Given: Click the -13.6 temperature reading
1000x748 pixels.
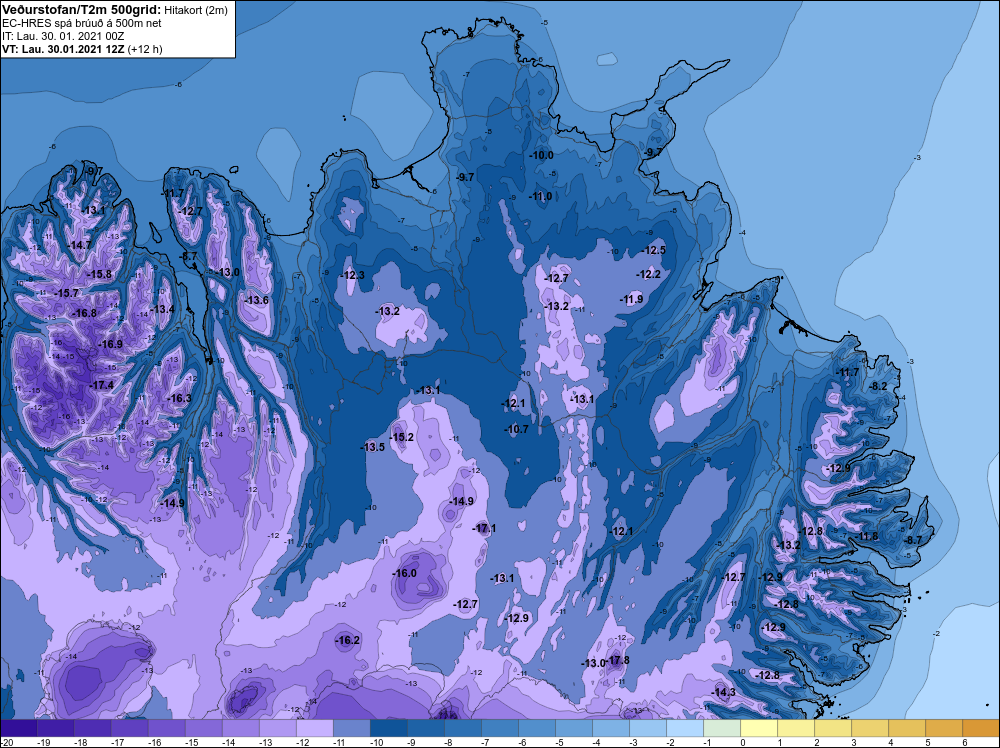Looking at the screenshot, I should (256, 300).
